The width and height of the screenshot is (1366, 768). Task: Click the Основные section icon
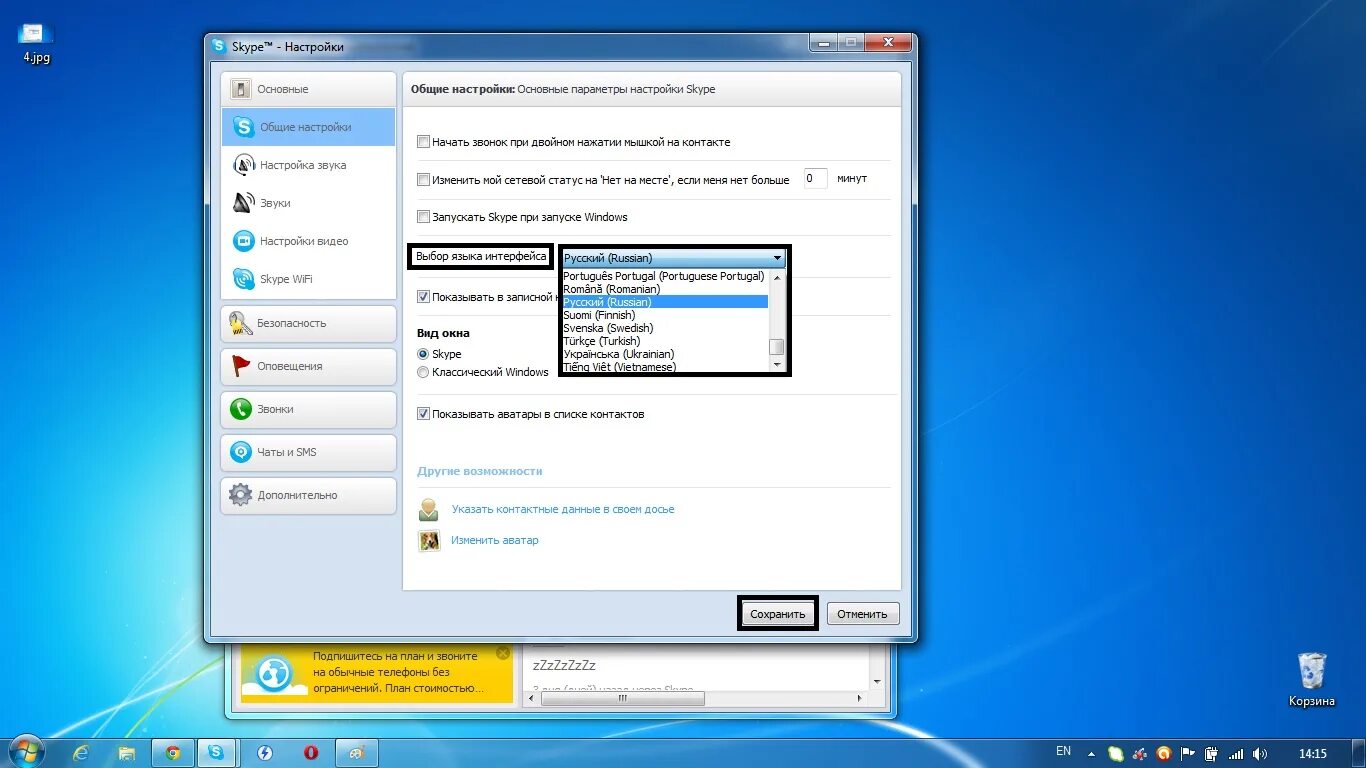(240, 89)
